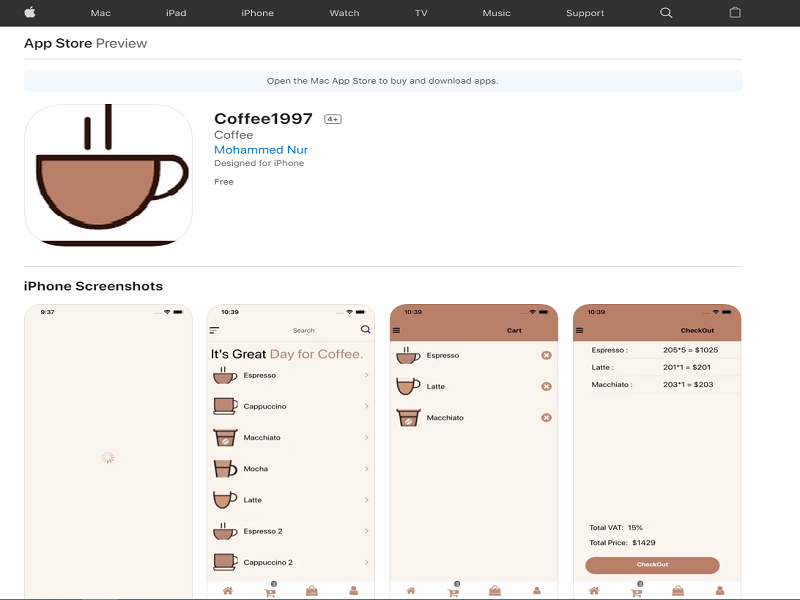Image resolution: width=800 pixels, height=600 pixels.
Task: Open the Mac menu item
Action: pyautogui.click(x=100, y=13)
